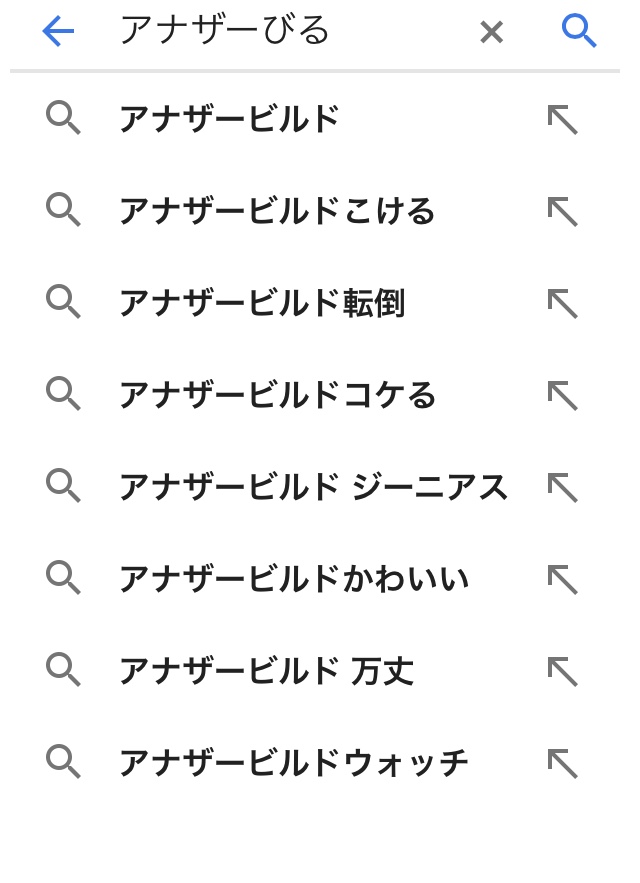Tap the fill-in arrow for アナザービルドコケる
The height and width of the screenshot is (883, 640).
[x=562, y=395]
